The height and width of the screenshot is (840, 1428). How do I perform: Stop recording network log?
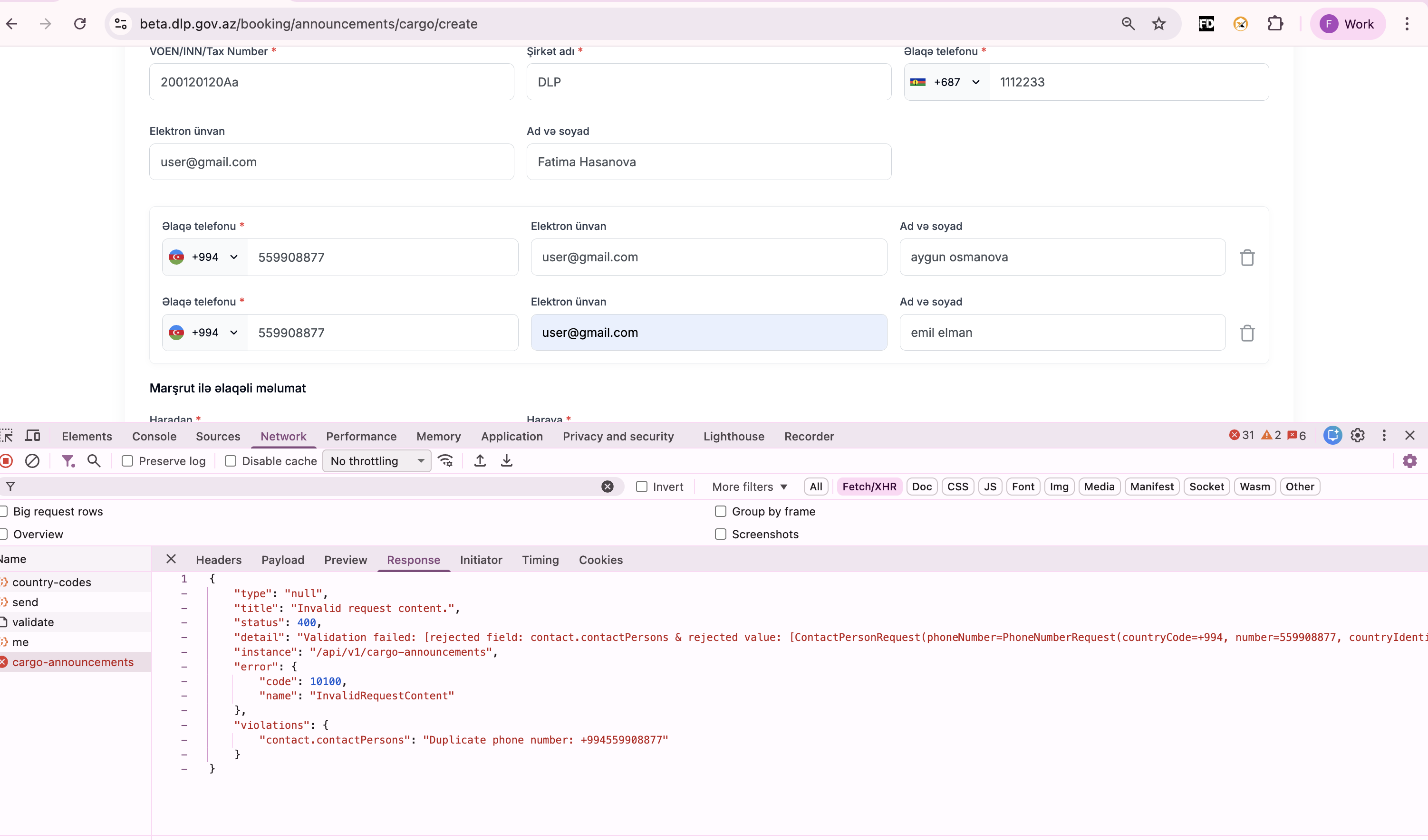(x=6, y=460)
